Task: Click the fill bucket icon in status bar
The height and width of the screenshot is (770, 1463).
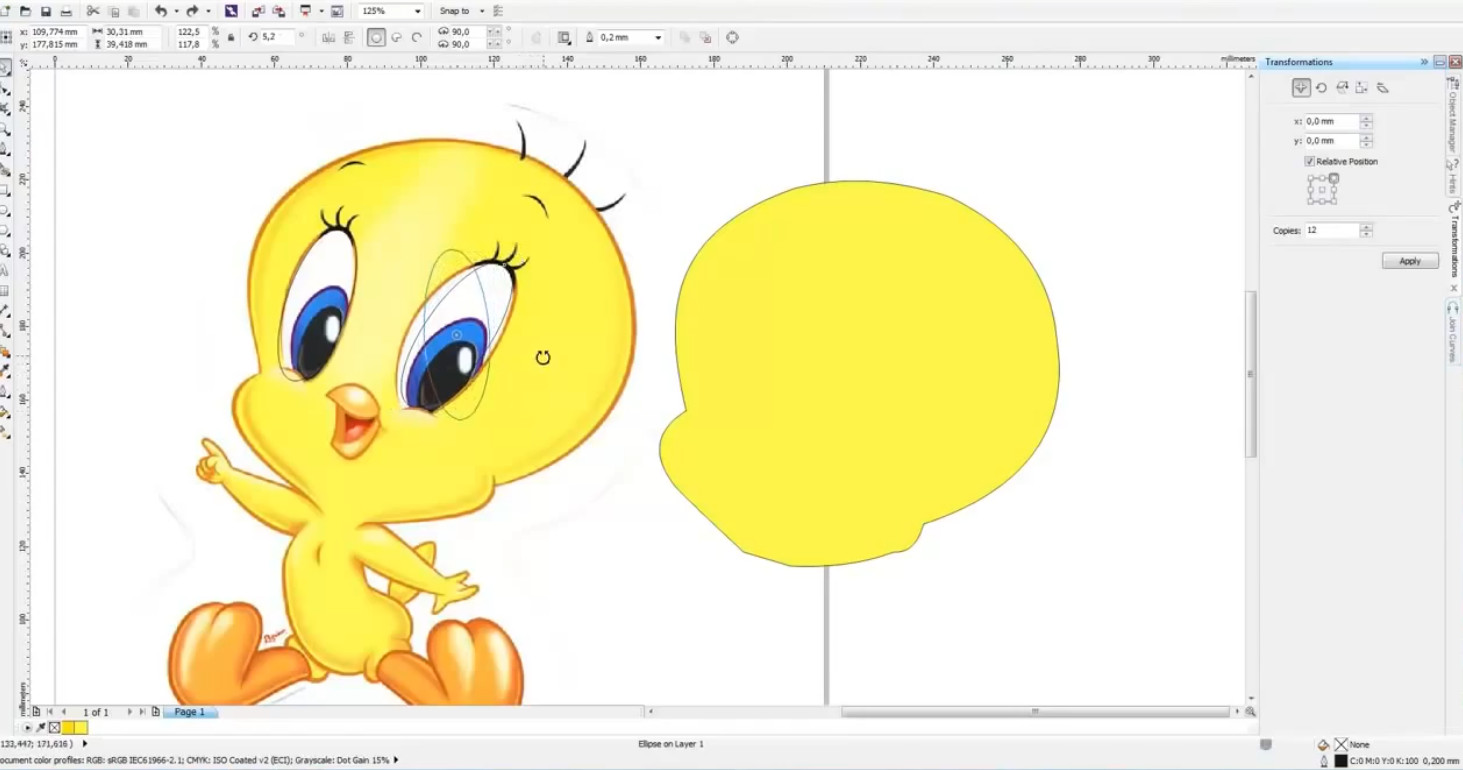Action: tap(1324, 745)
